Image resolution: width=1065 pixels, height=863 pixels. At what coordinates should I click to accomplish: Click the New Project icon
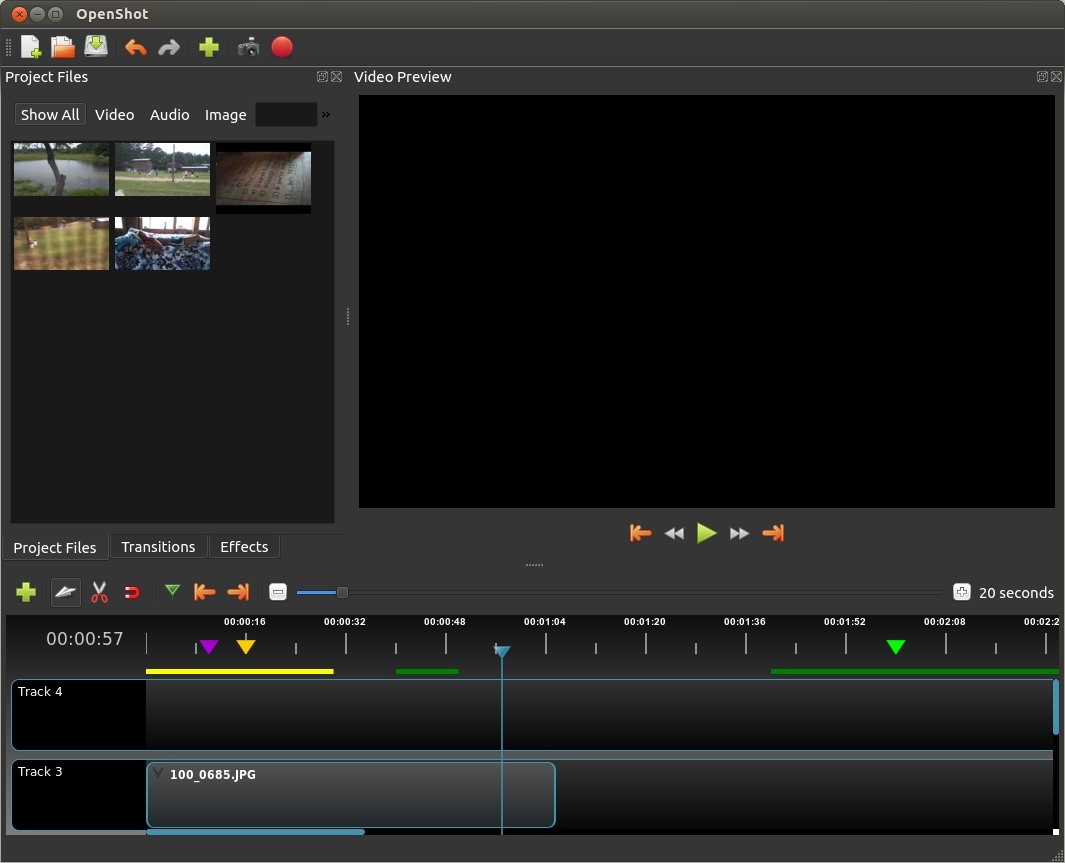click(31, 47)
